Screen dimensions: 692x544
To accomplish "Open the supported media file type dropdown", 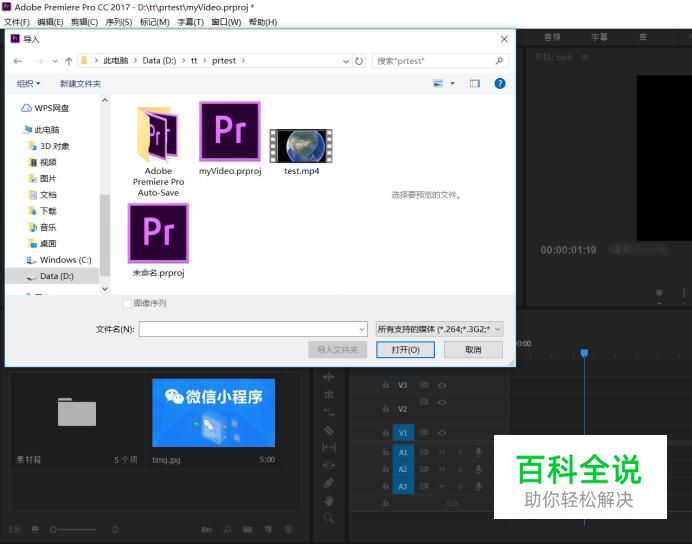I will click(x=438, y=328).
